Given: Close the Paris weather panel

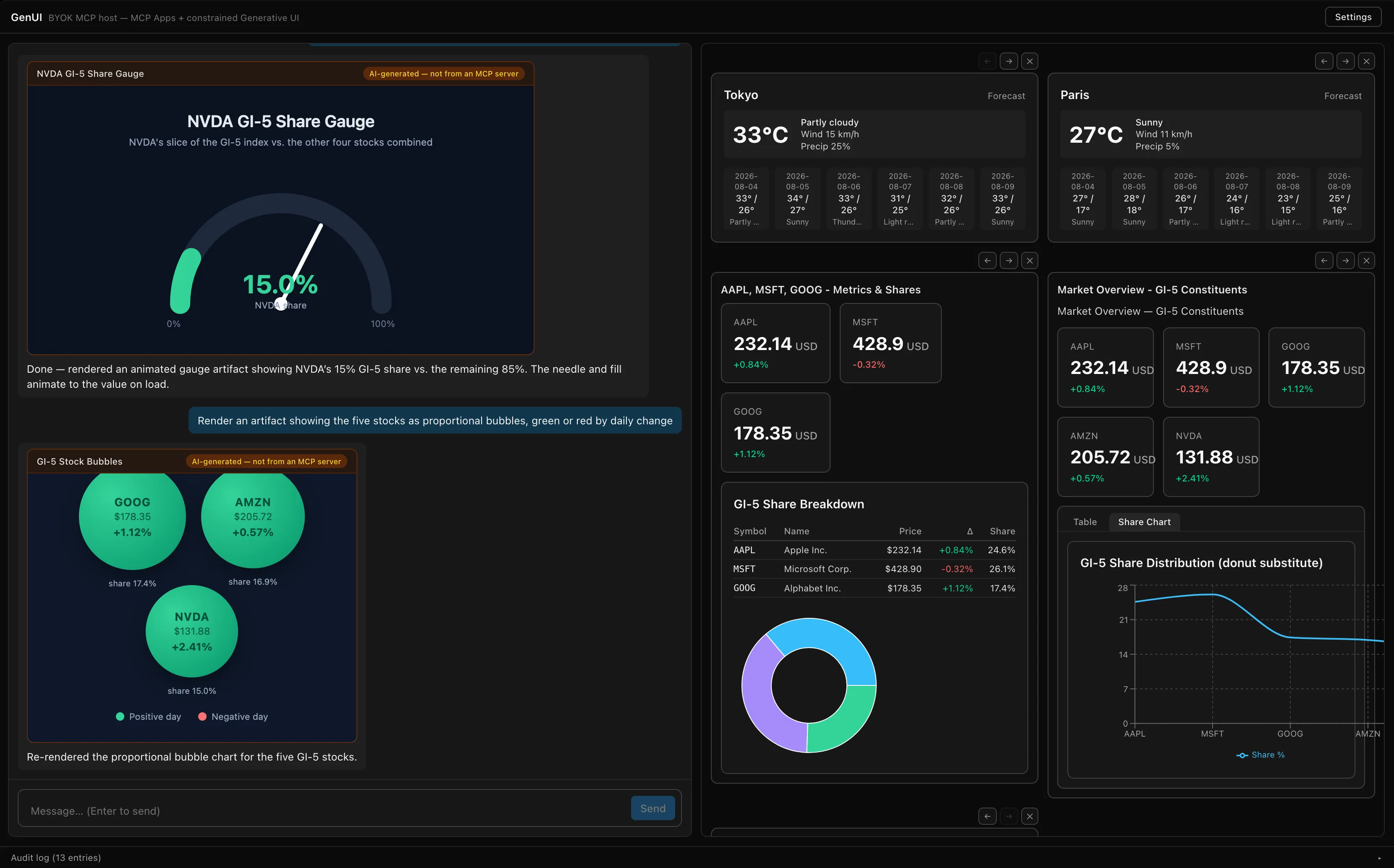Looking at the screenshot, I should [1366, 61].
